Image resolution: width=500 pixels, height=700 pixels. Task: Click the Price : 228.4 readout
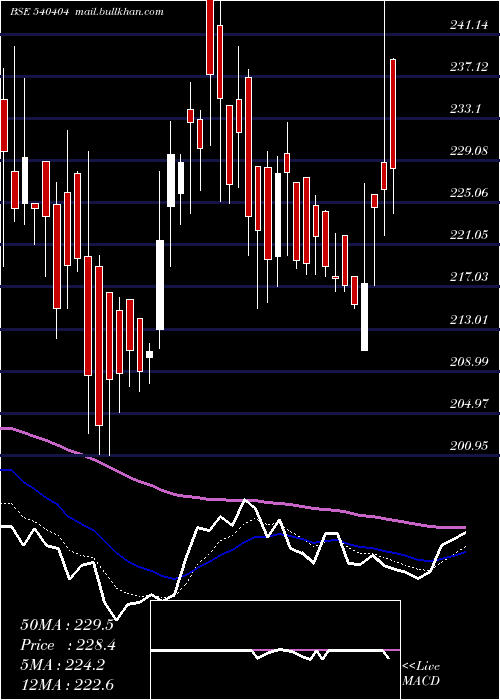pyautogui.click(x=67, y=645)
